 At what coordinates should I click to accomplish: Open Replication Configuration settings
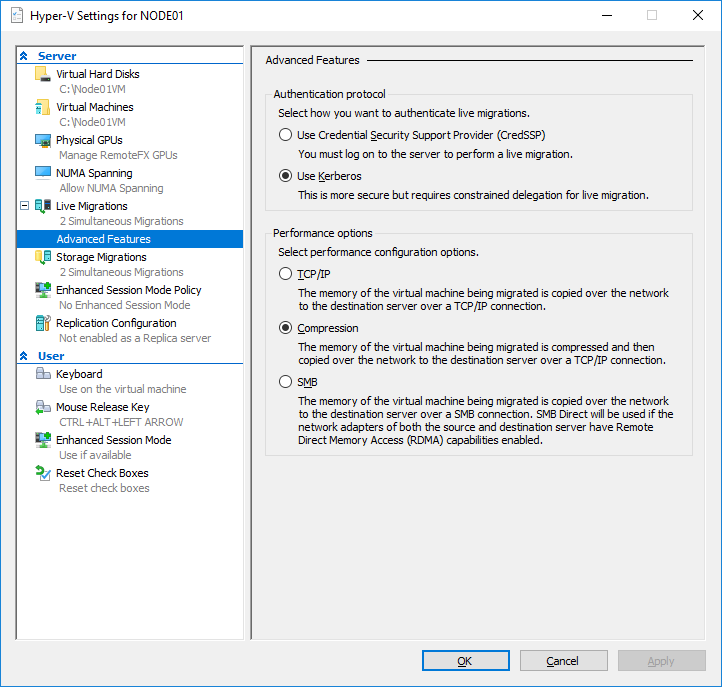click(x=116, y=323)
